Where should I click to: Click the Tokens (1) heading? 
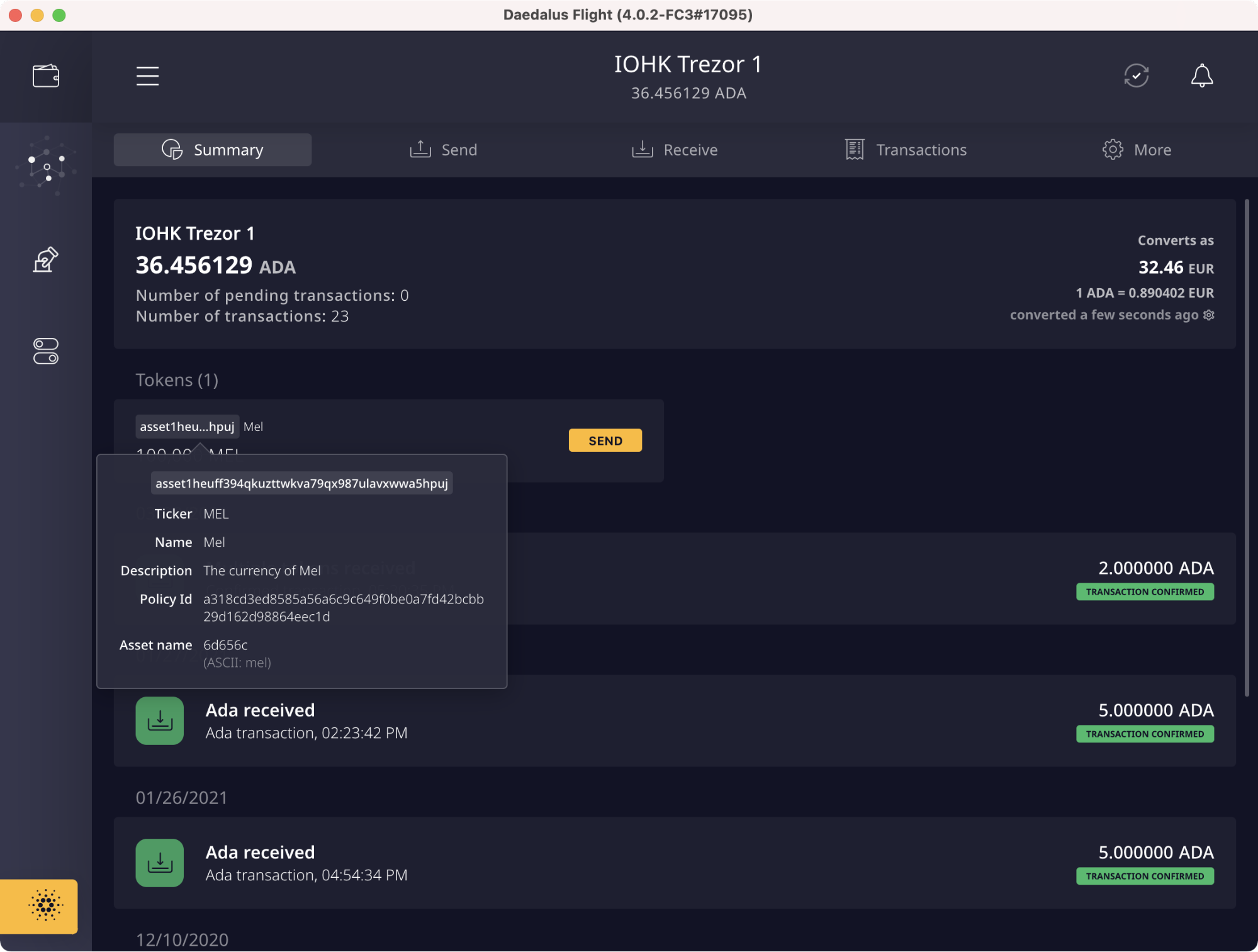177,380
